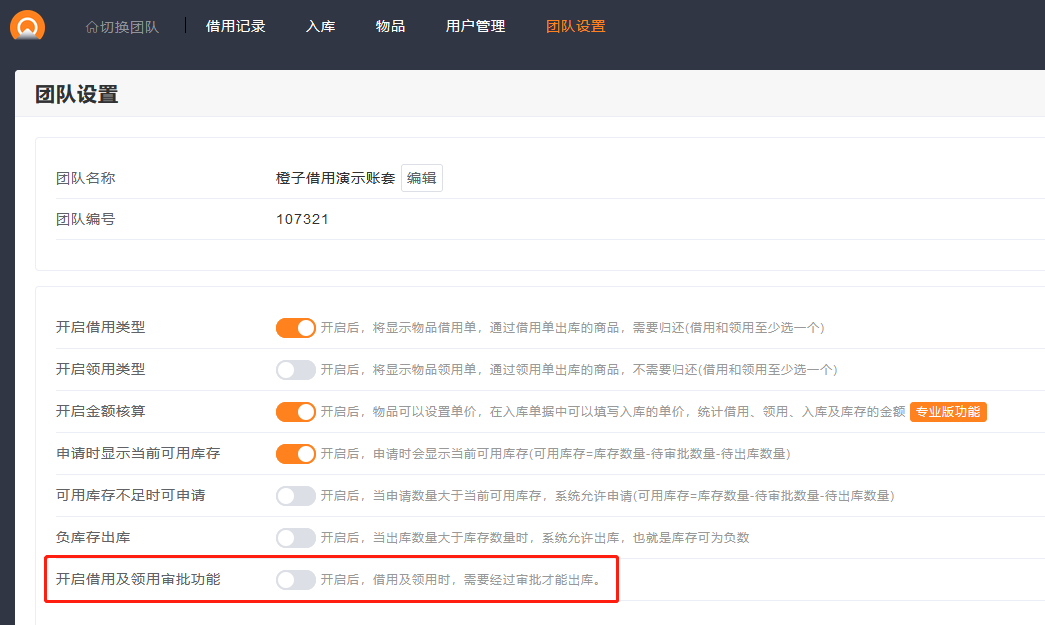Click the 编辑 button next to team name

[x=421, y=178]
